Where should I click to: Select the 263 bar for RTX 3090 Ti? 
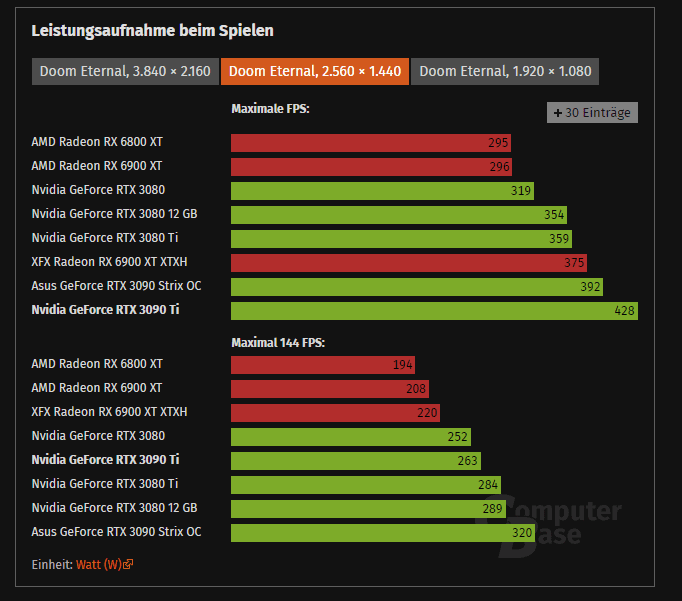click(356, 461)
